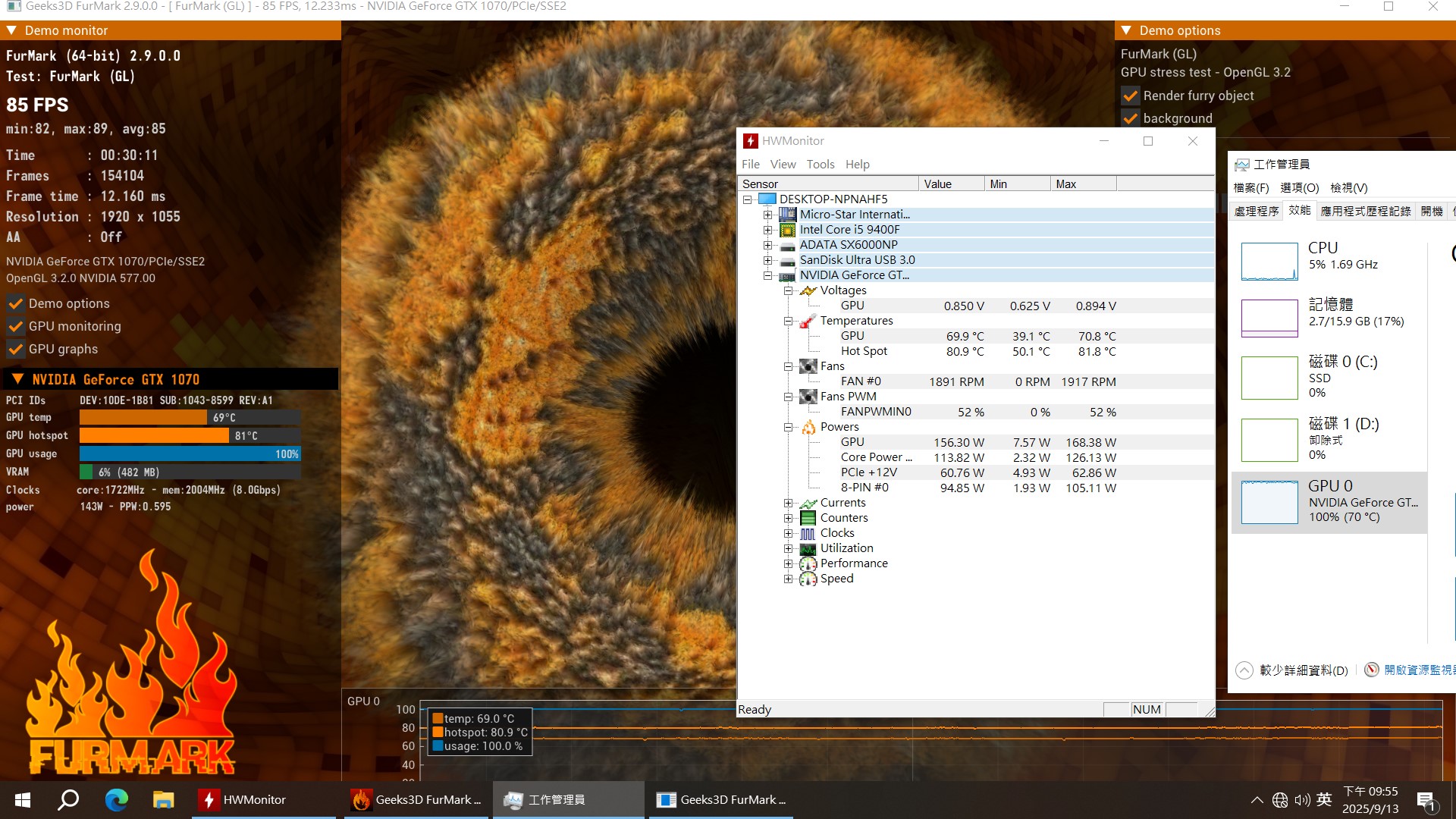Open the File menu in HWMonitor
1456x819 pixels.
[x=751, y=165]
